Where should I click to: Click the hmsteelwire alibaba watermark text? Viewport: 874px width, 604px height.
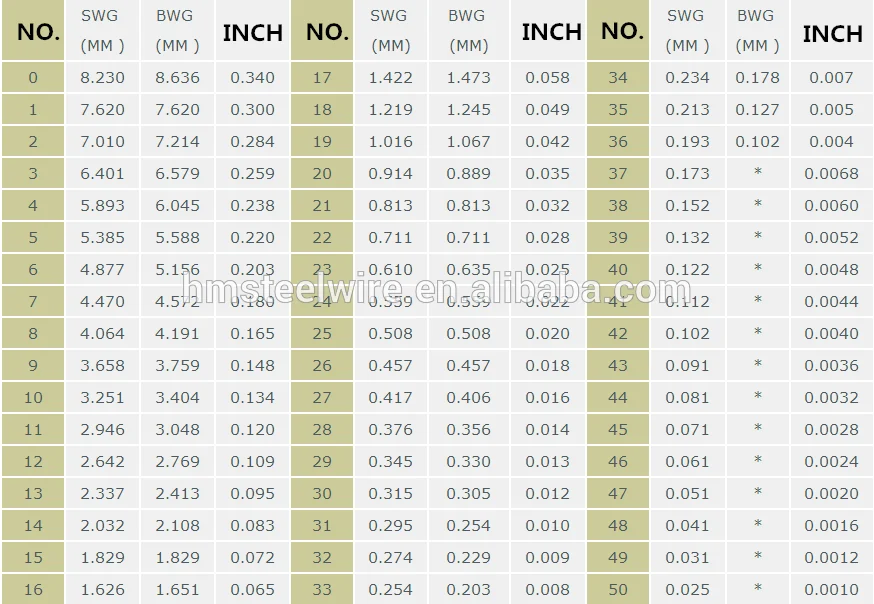point(436,289)
